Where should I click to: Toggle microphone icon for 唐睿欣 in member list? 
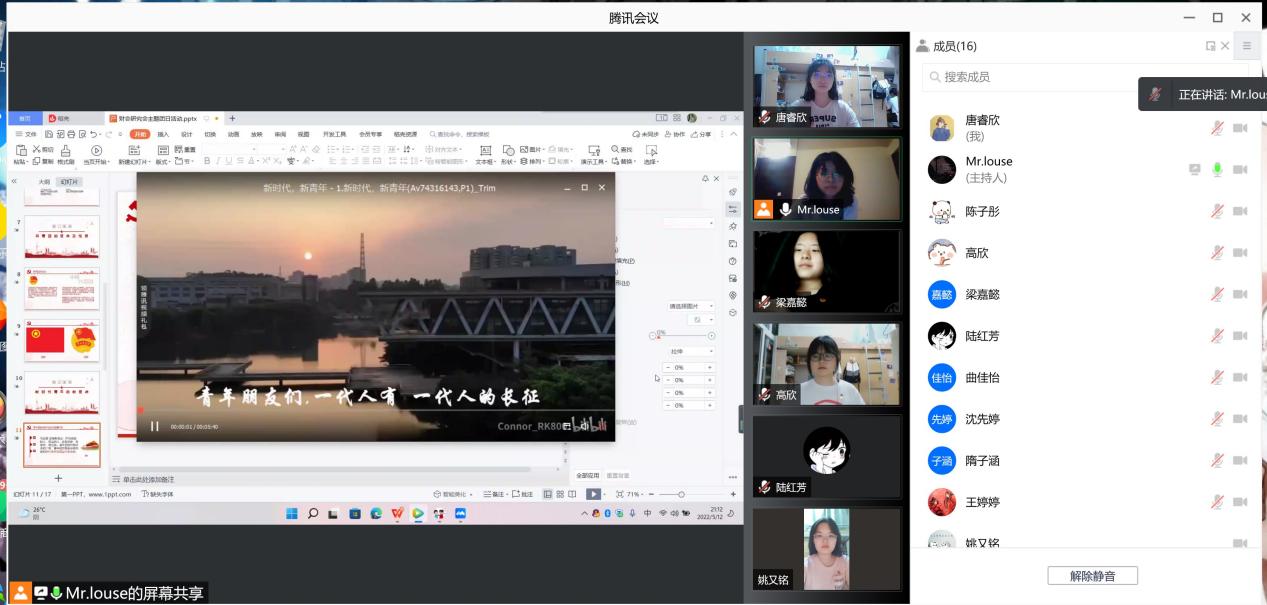point(1217,128)
